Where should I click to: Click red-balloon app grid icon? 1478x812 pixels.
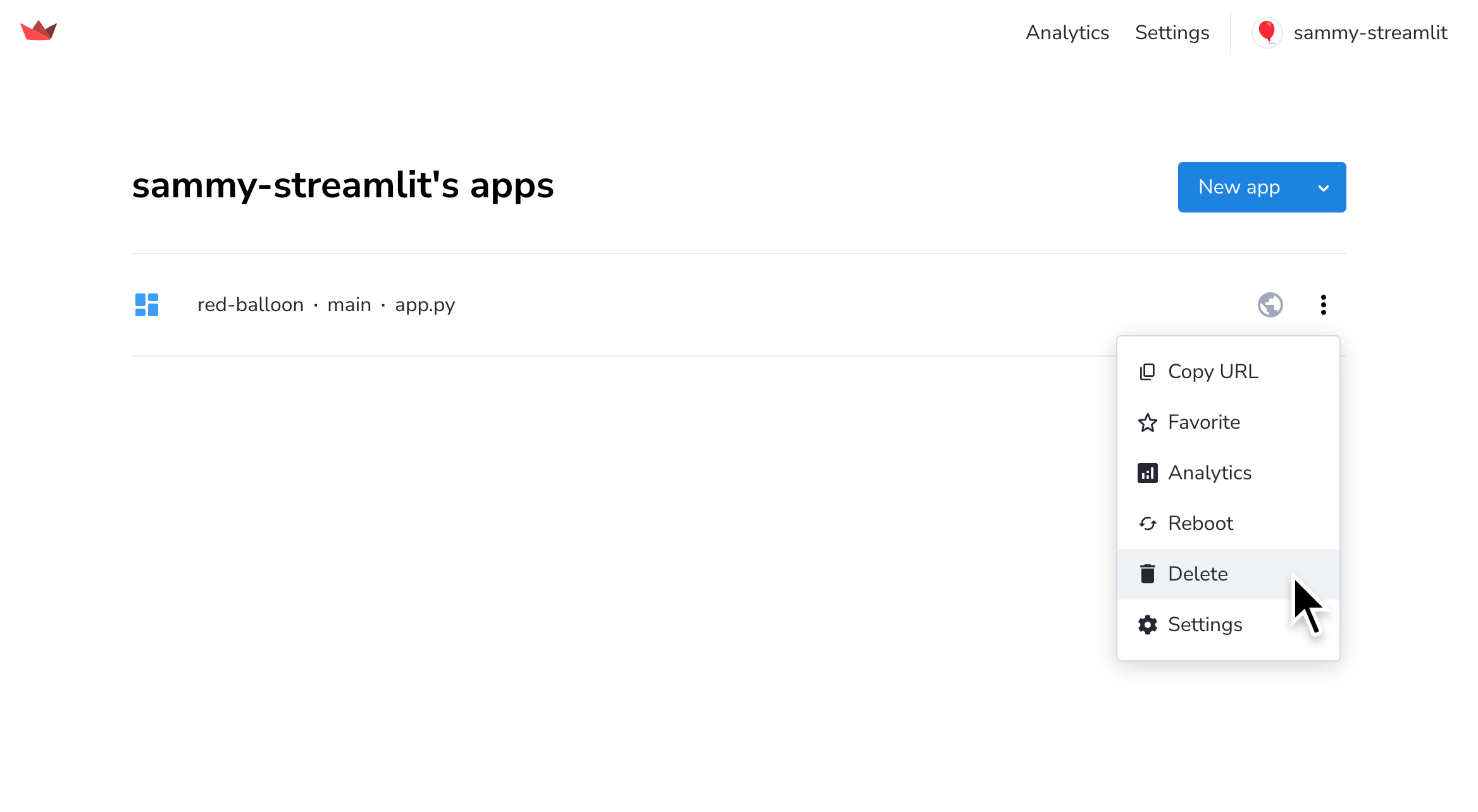click(x=147, y=305)
